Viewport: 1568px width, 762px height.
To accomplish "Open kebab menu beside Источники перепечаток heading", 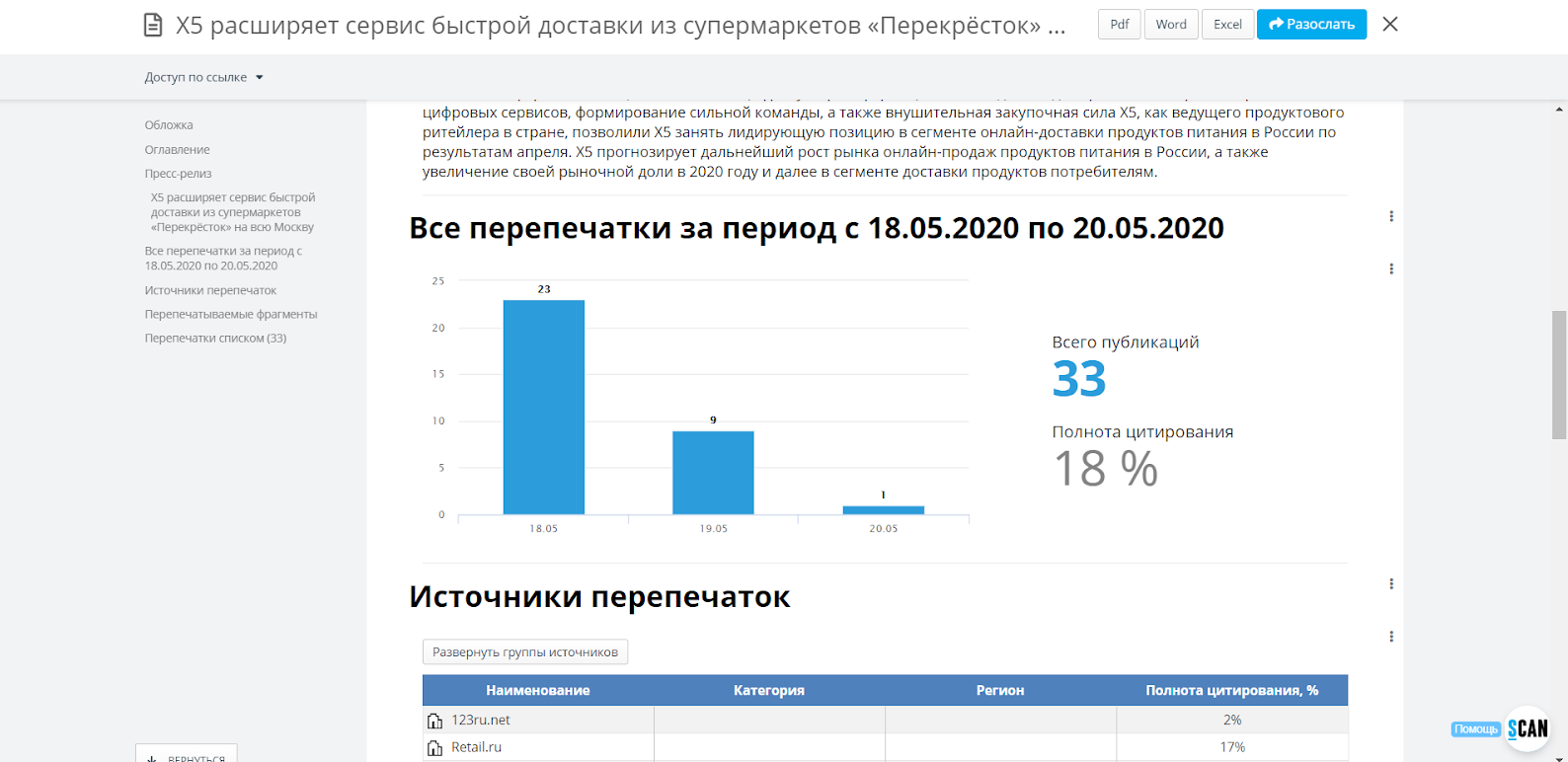I will [x=1391, y=584].
